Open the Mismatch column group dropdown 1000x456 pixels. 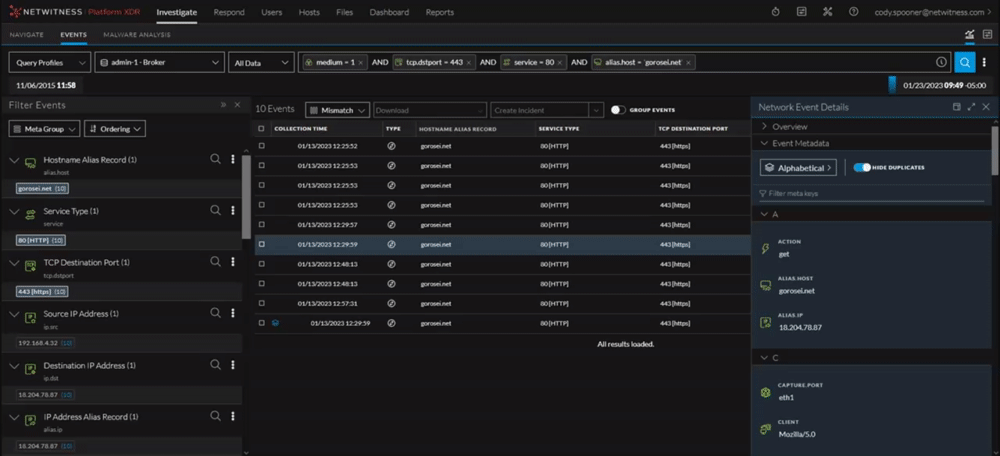coord(337,110)
